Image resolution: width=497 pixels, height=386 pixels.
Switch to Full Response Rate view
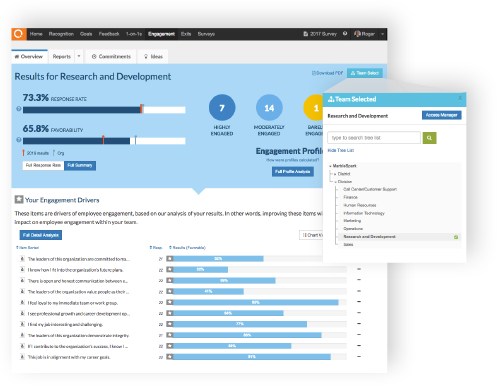pos(43,165)
